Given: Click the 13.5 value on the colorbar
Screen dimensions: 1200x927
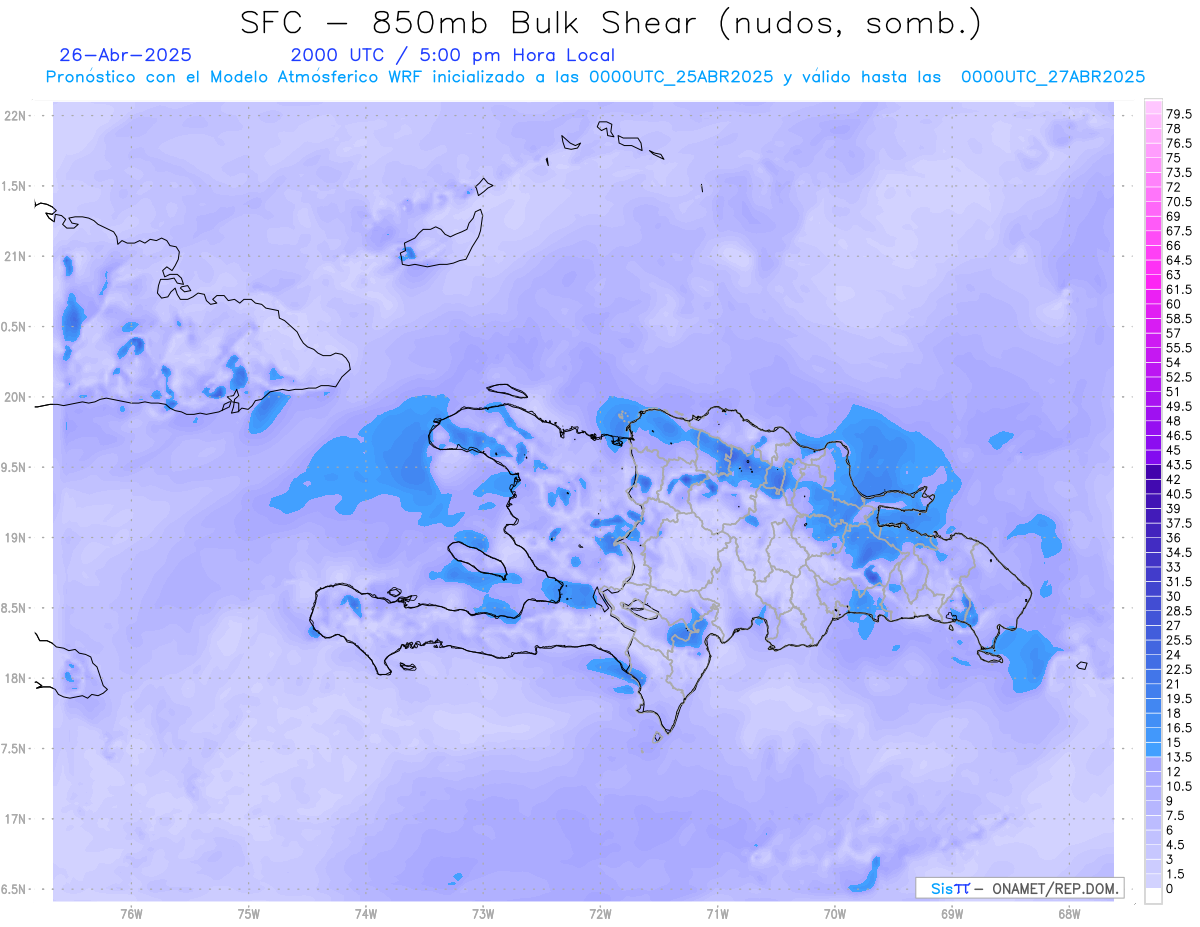Looking at the screenshot, I should (1179, 757).
